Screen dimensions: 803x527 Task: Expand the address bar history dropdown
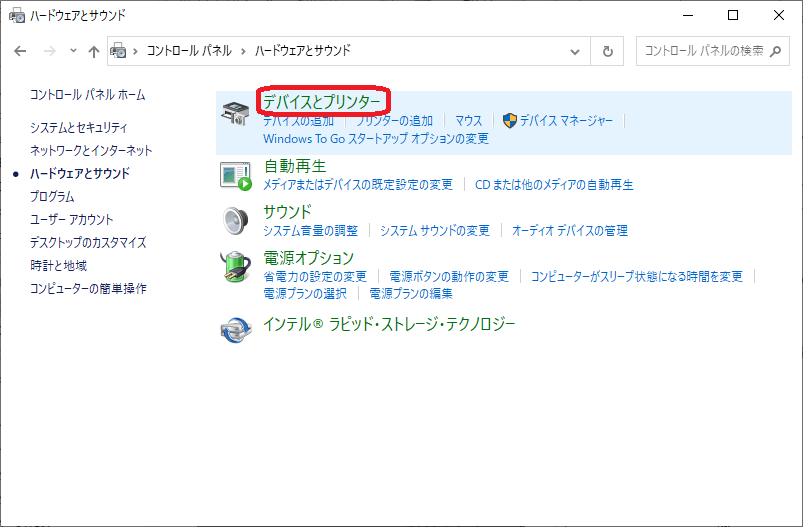tap(575, 51)
